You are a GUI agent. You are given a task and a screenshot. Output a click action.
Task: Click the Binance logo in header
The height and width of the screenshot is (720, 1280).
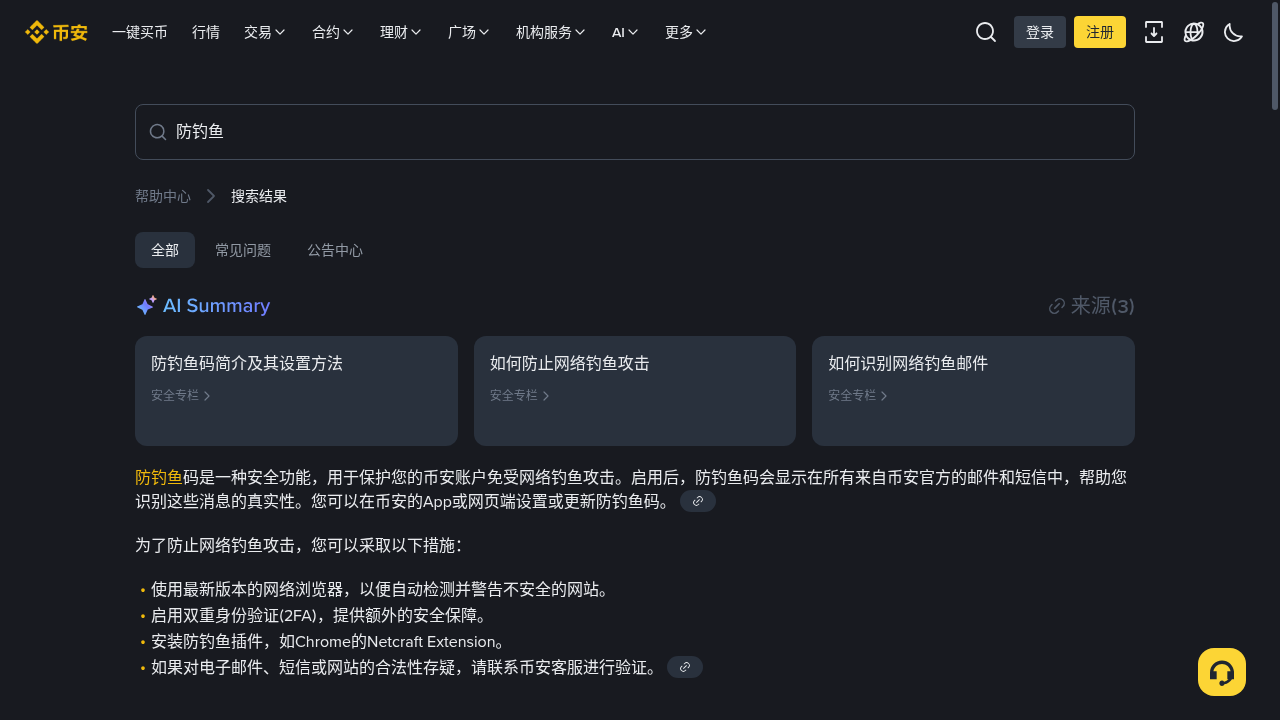[x=56, y=32]
